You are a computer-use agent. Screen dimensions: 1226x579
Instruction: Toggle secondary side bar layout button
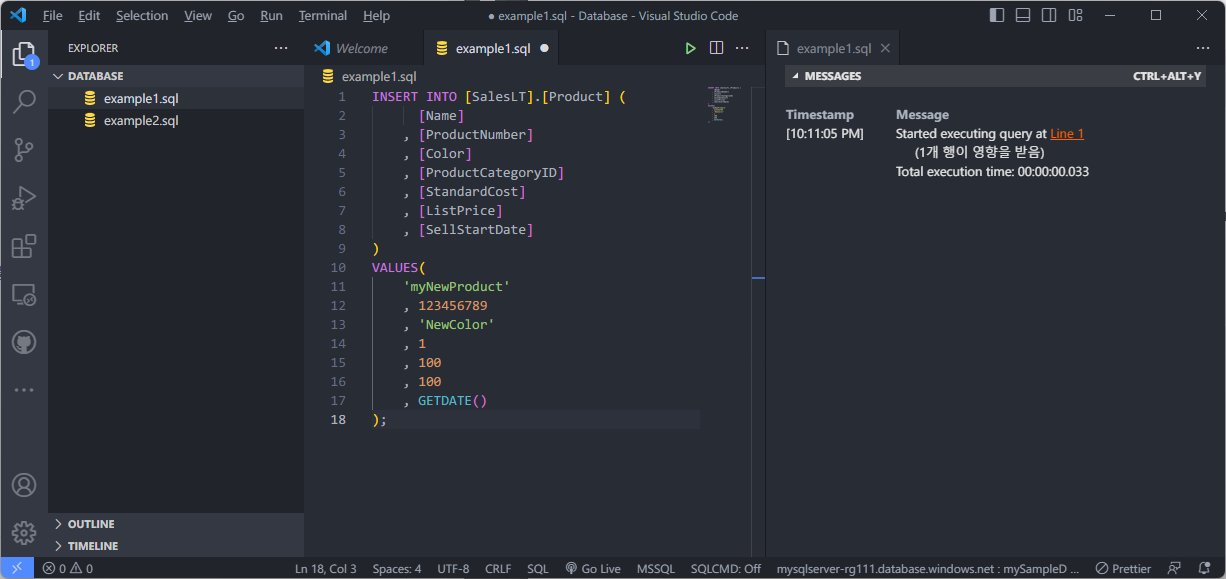pyautogui.click(x=1049, y=15)
